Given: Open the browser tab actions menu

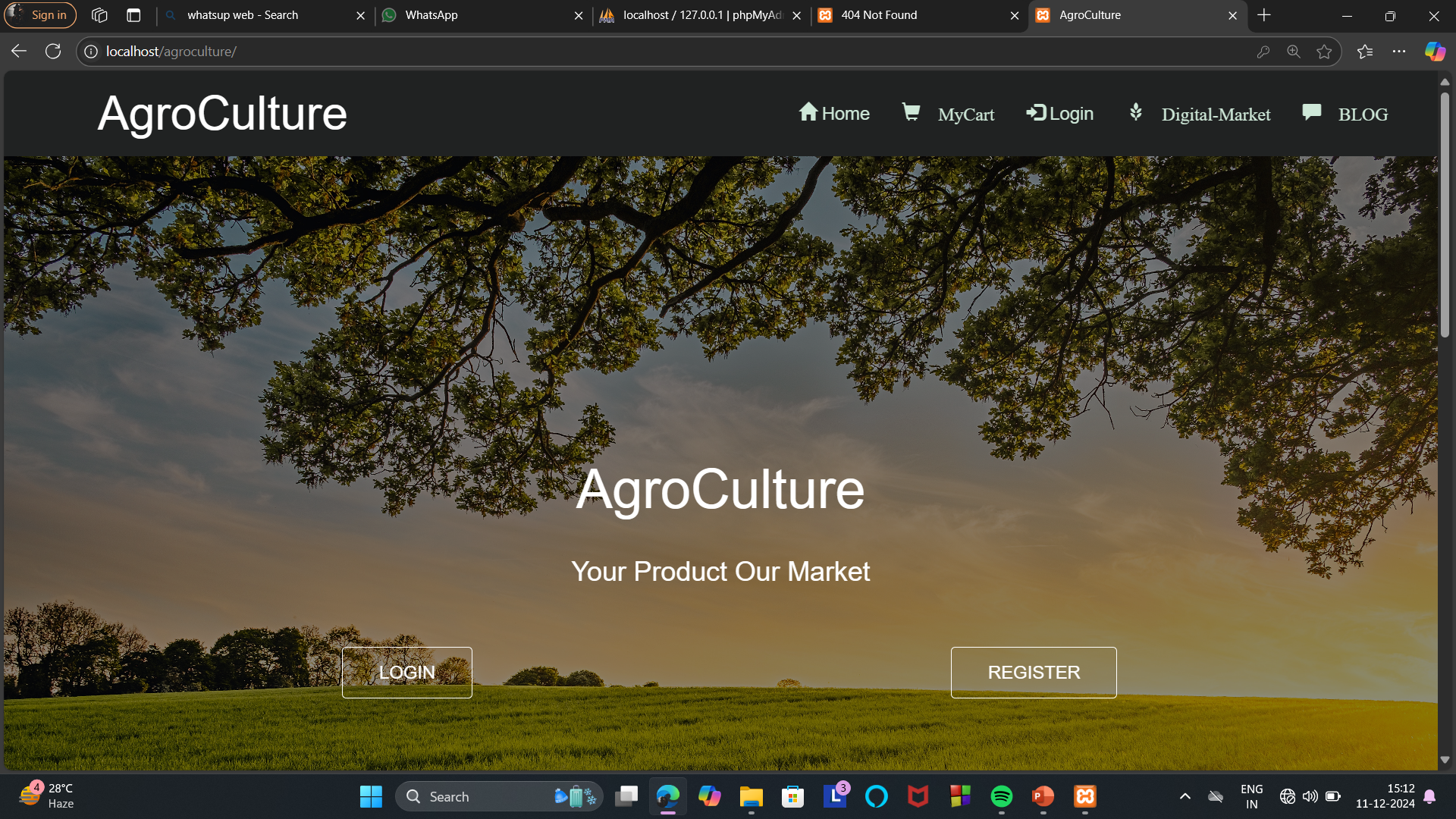Looking at the screenshot, I should [133, 15].
